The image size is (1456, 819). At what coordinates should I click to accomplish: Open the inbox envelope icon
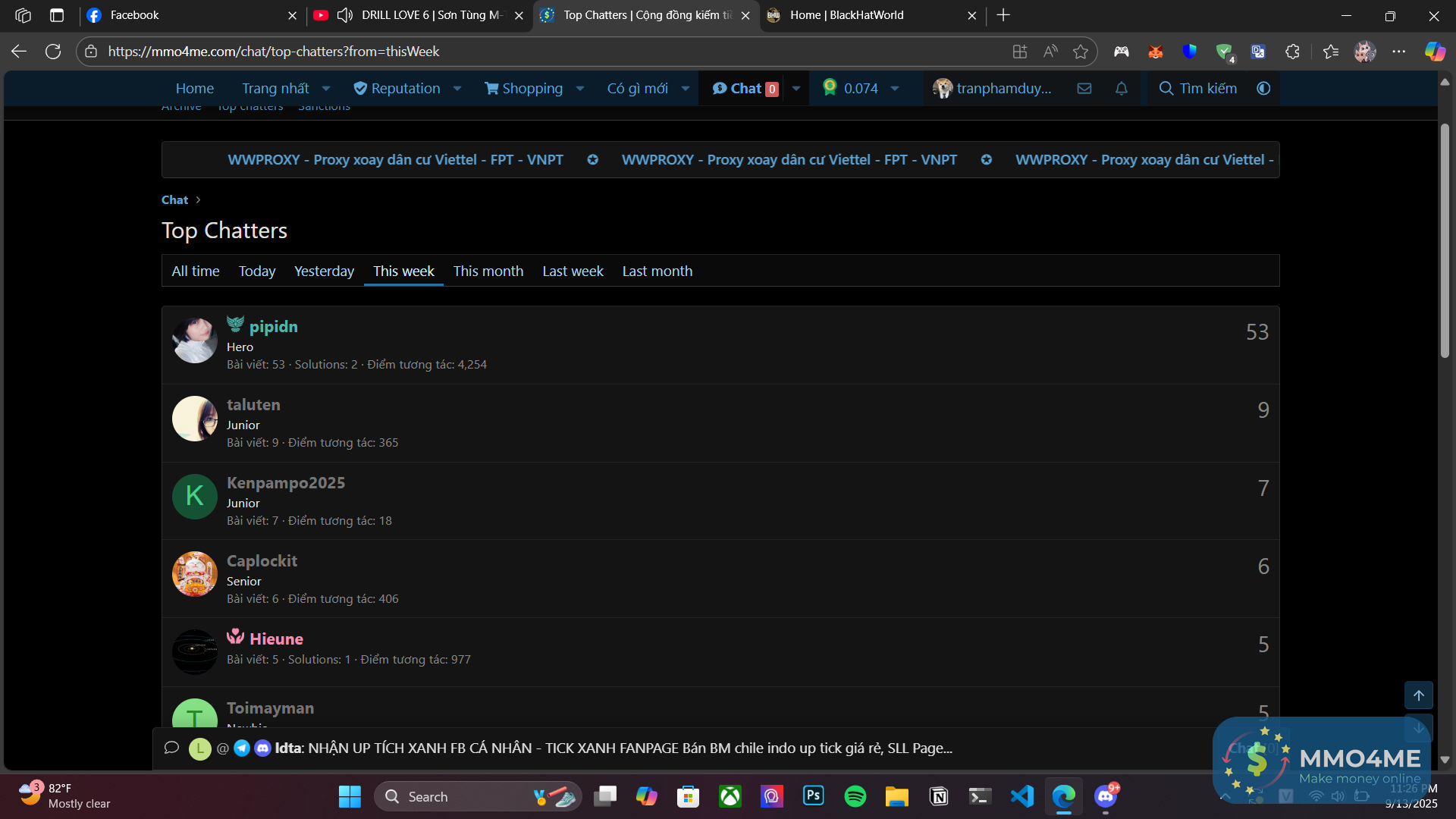1084,89
